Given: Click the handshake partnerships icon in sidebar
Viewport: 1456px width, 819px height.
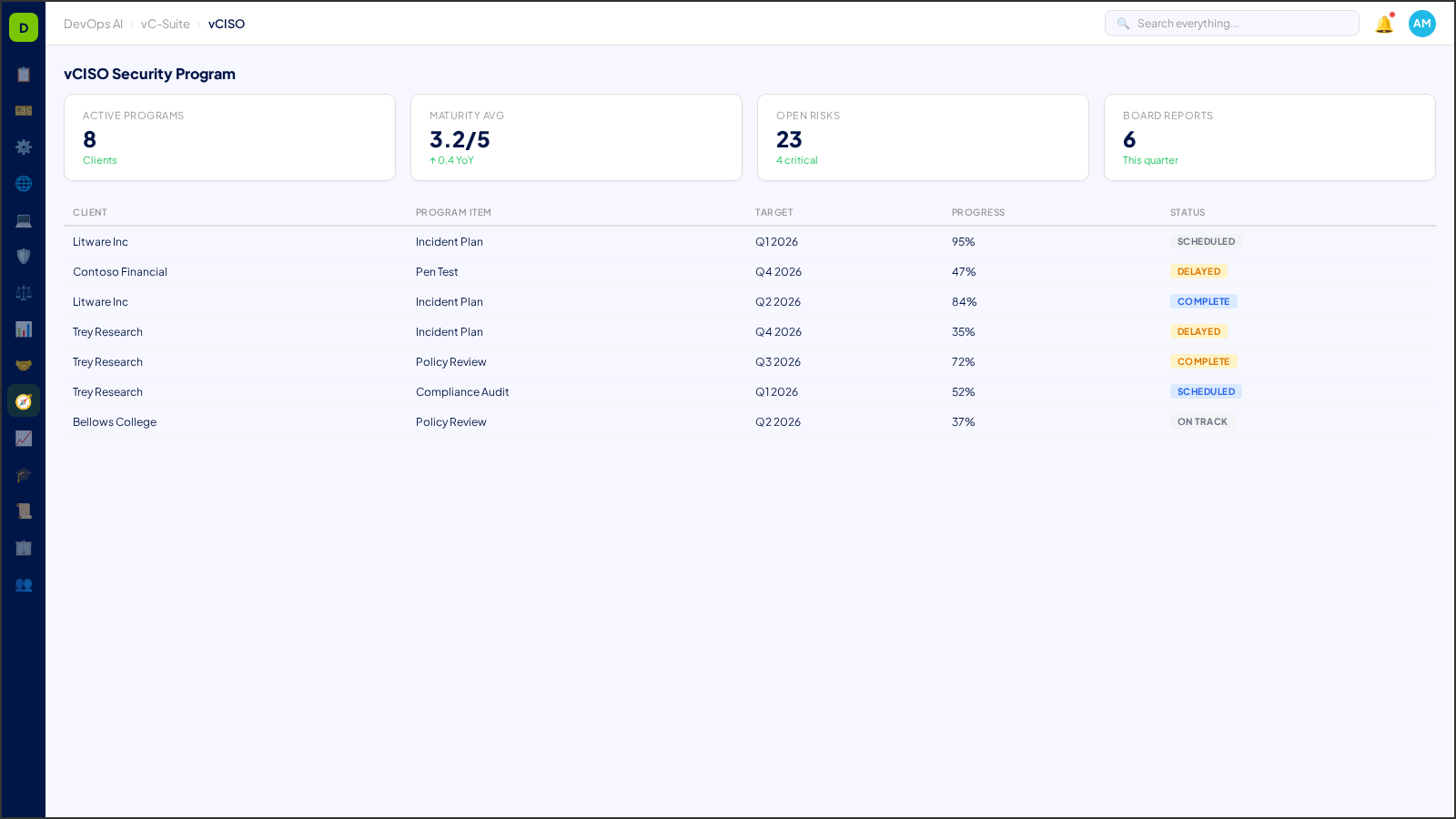Looking at the screenshot, I should coord(24,364).
